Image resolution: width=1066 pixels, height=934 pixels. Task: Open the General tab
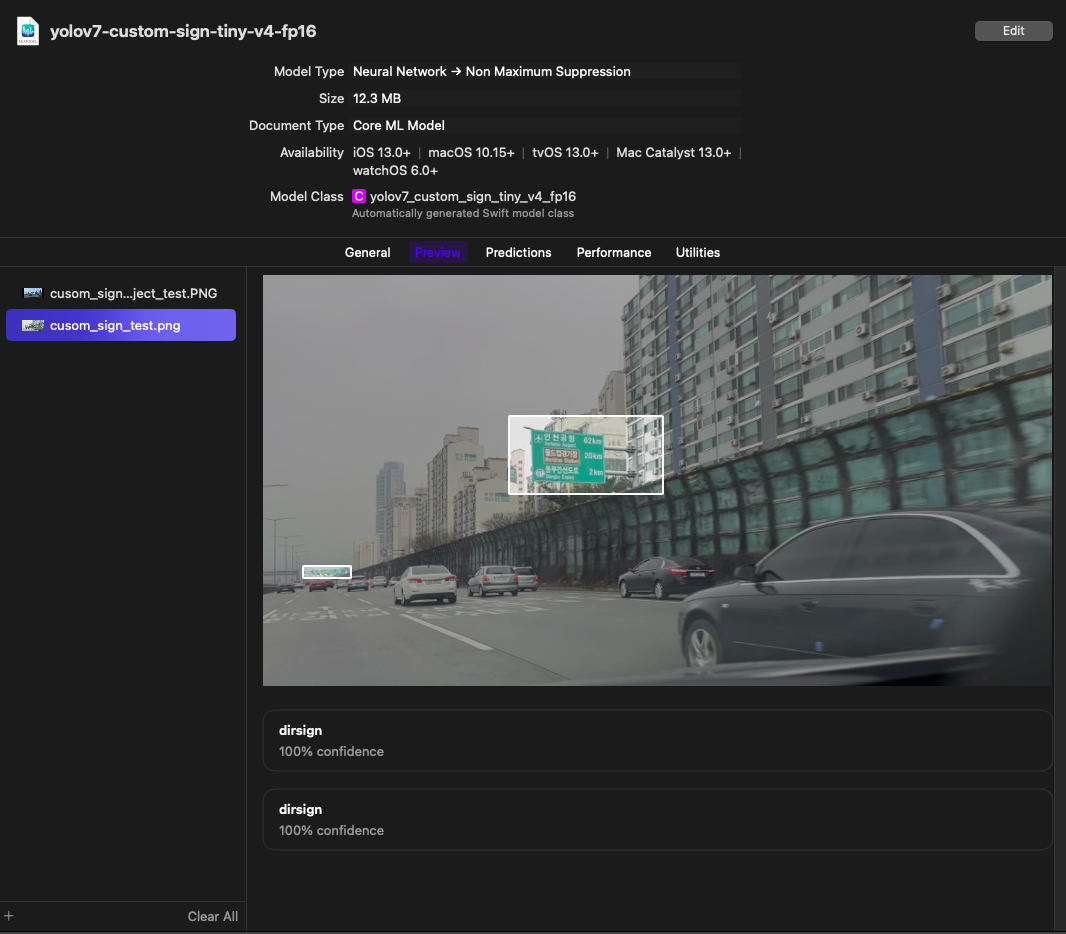coord(367,252)
